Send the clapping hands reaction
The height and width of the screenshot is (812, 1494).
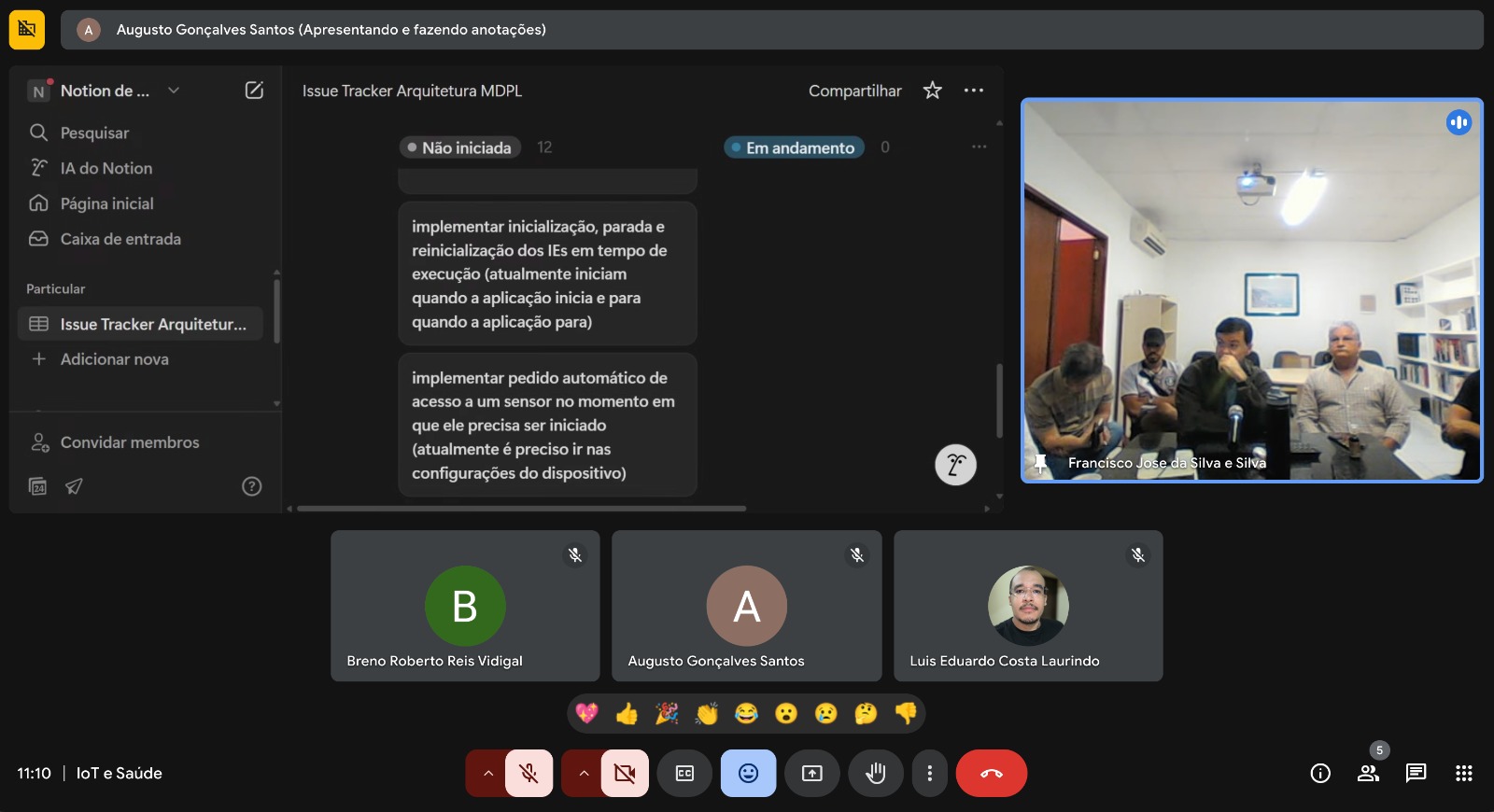(707, 714)
